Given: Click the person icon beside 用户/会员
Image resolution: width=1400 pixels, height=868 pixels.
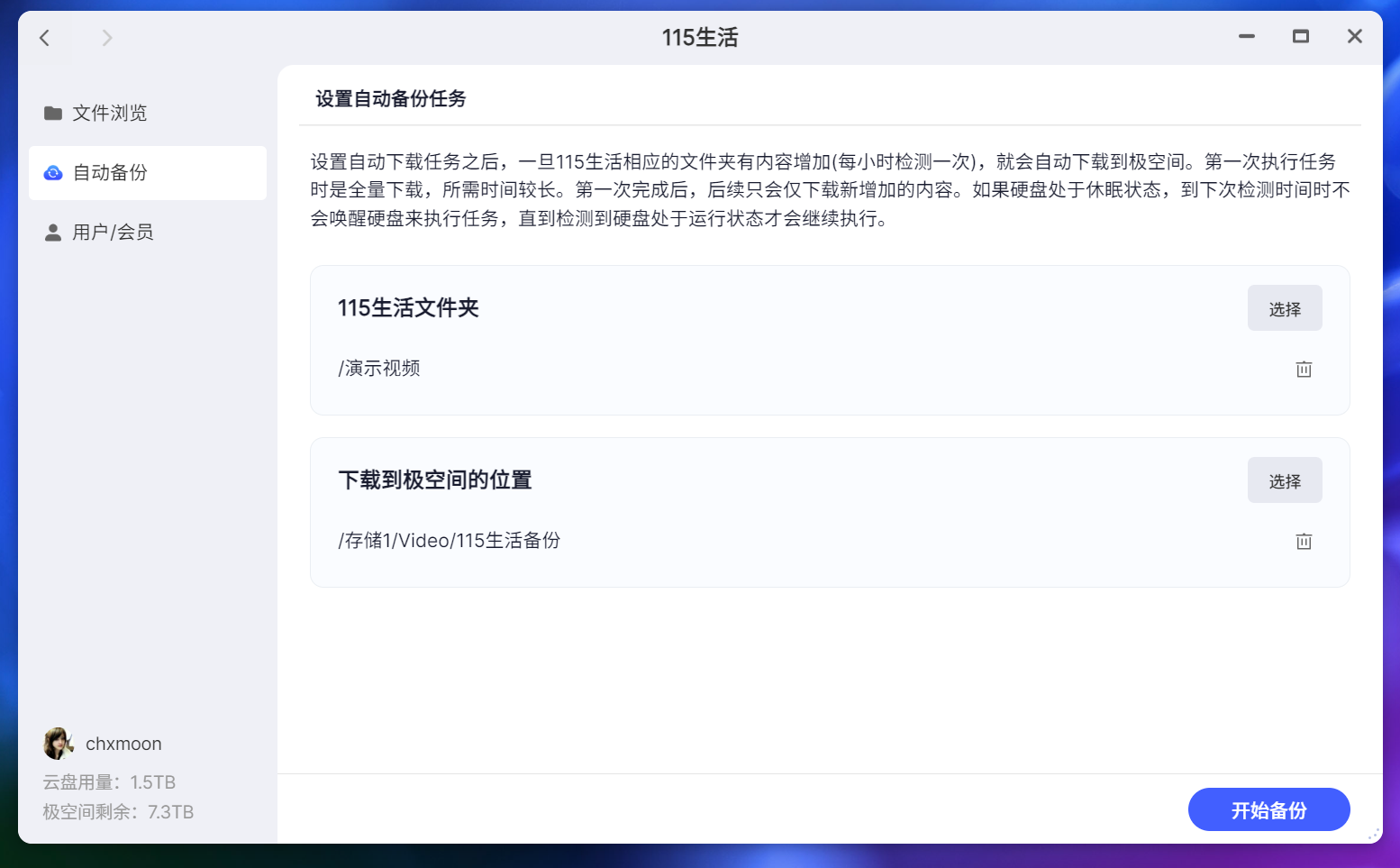Looking at the screenshot, I should (x=53, y=232).
